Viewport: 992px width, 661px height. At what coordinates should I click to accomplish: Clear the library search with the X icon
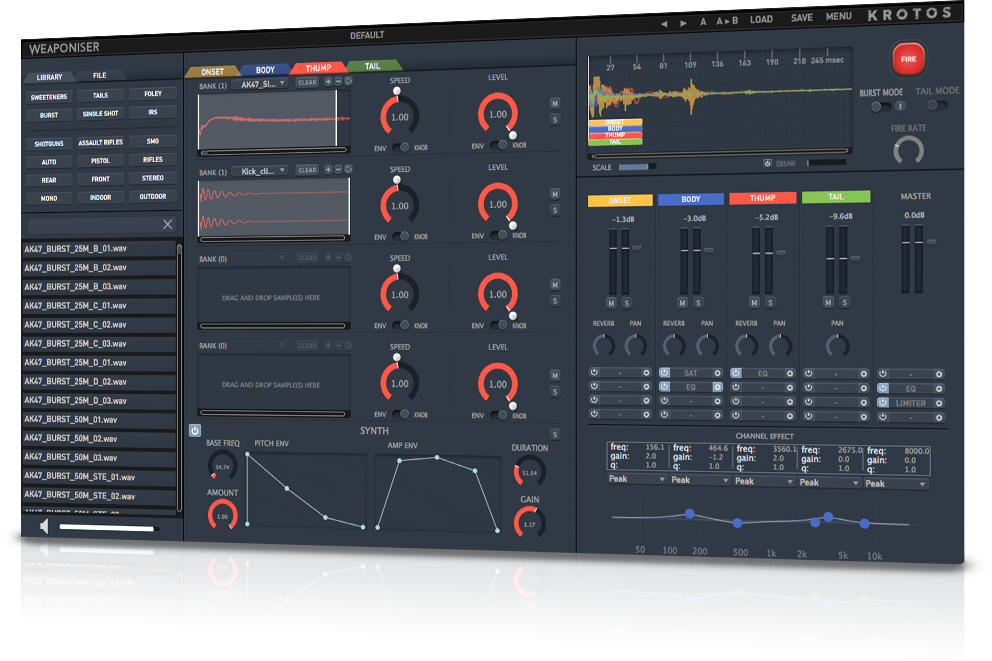pyautogui.click(x=168, y=224)
